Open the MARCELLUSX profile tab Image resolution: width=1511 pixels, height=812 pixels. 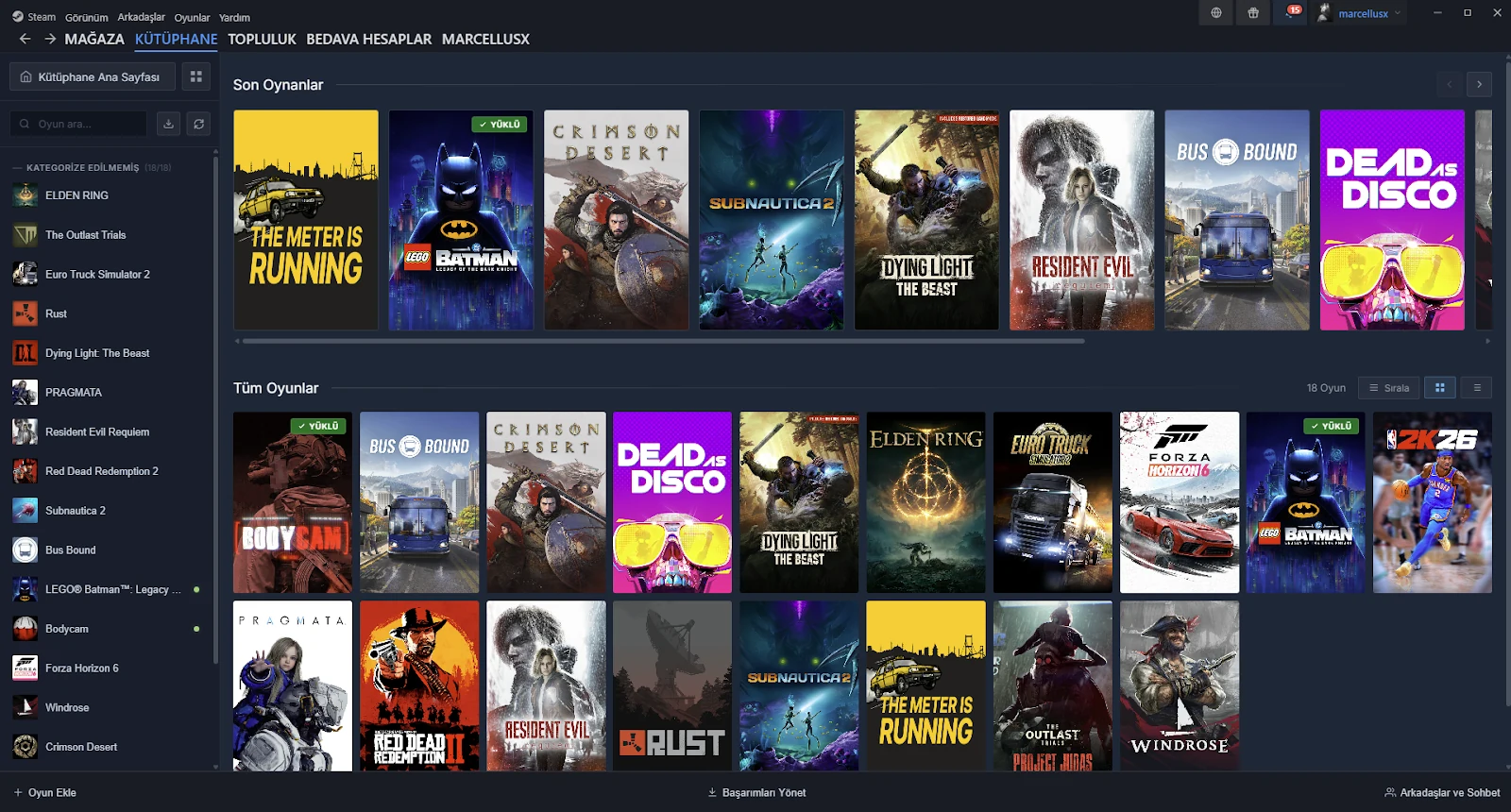pyautogui.click(x=485, y=39)
